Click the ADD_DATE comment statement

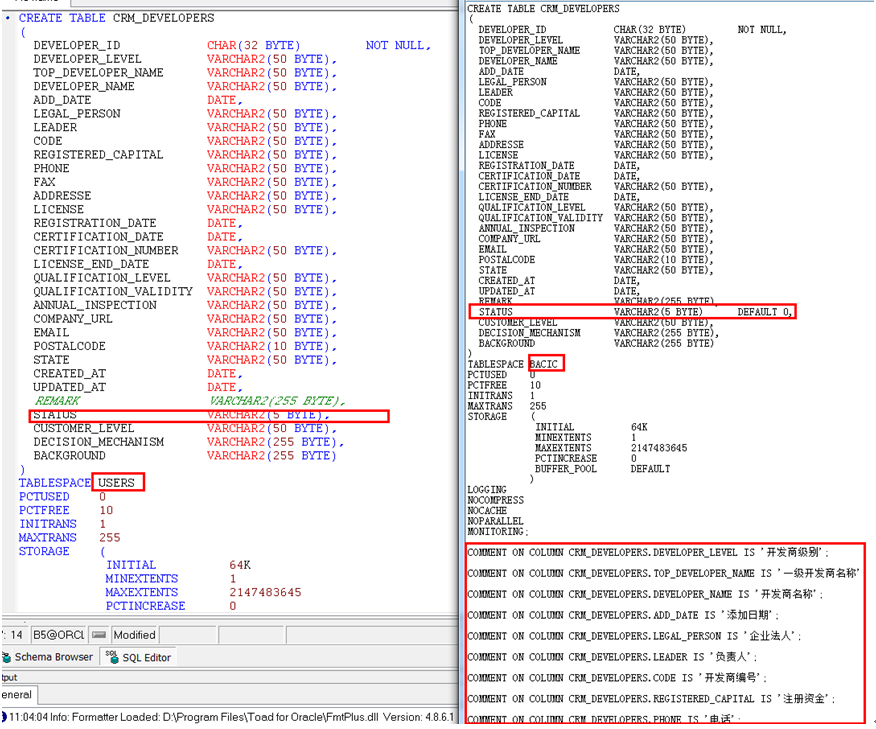tap(623, 615)
